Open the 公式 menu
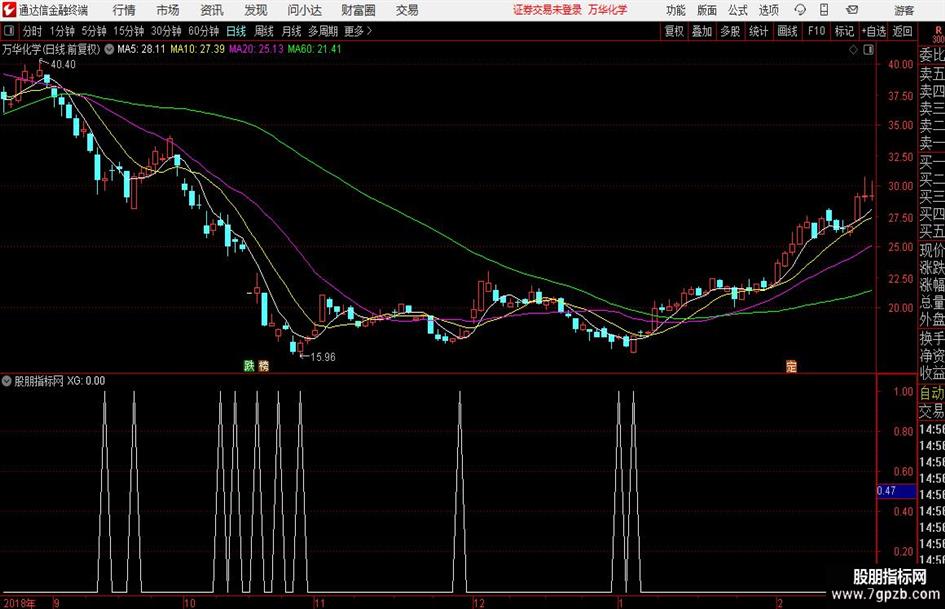 pyautogui.click(x=738, y=10)
